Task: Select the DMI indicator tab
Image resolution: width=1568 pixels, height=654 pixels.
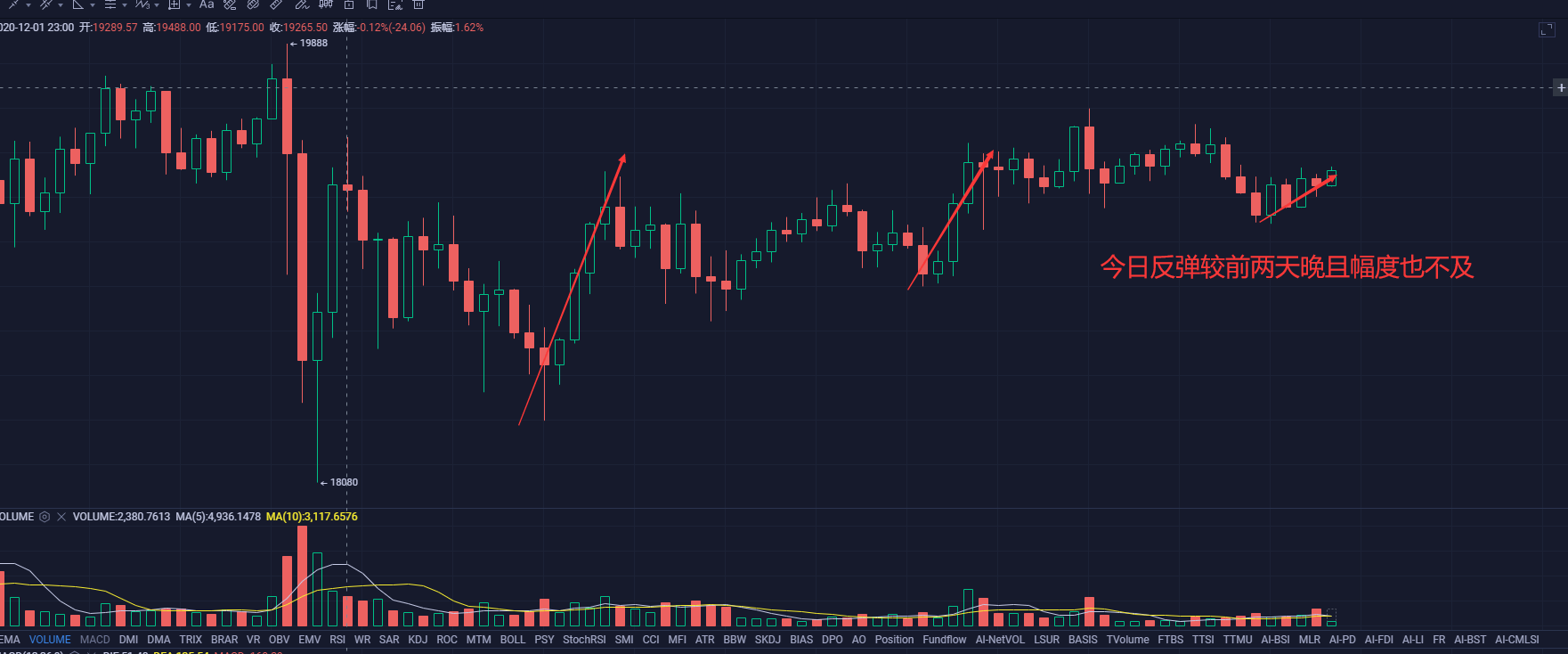Action: [x=128, y=640]
